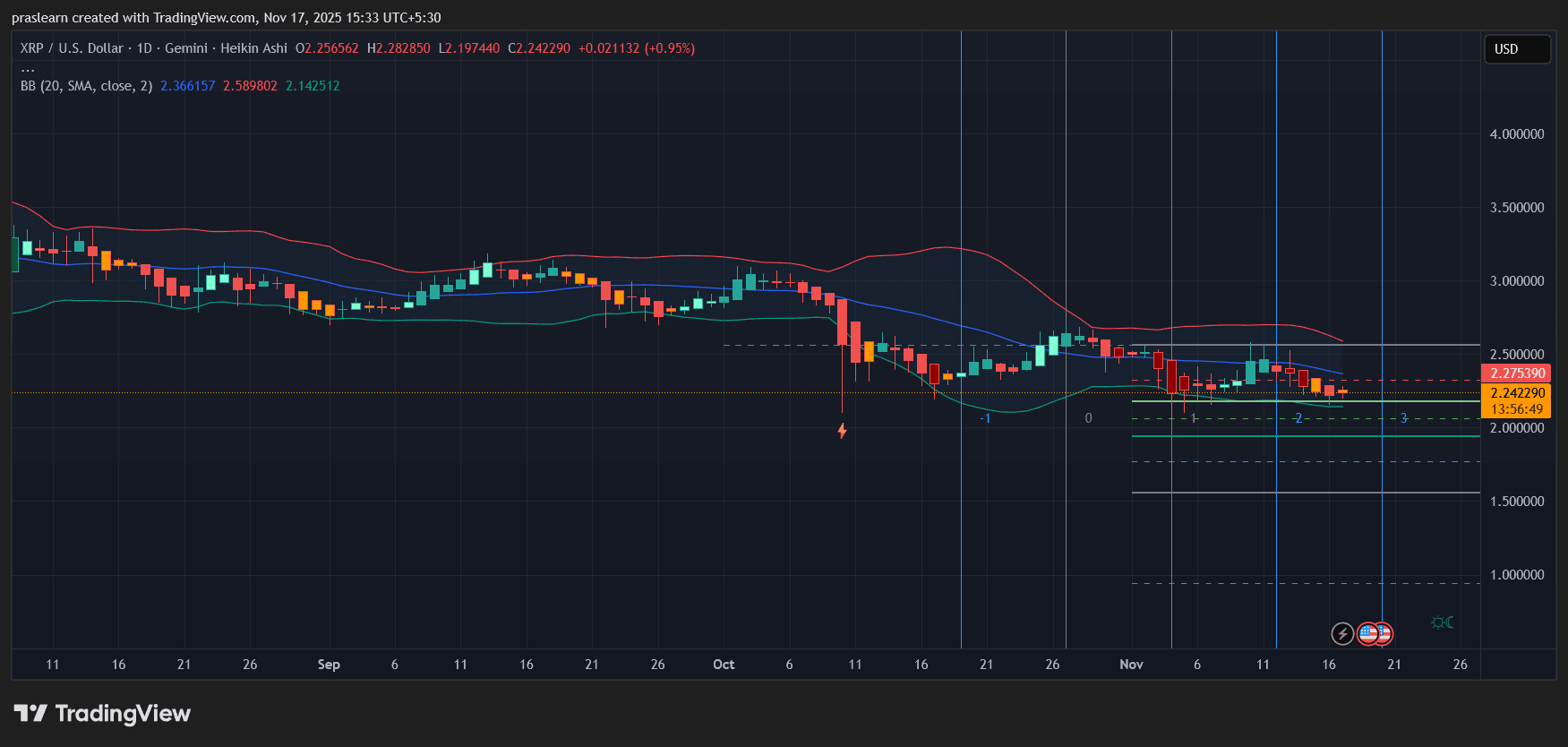Click the red 2.275390 price label
The height and width of the screenshot is (747, 1568).
pos(1517,373)
